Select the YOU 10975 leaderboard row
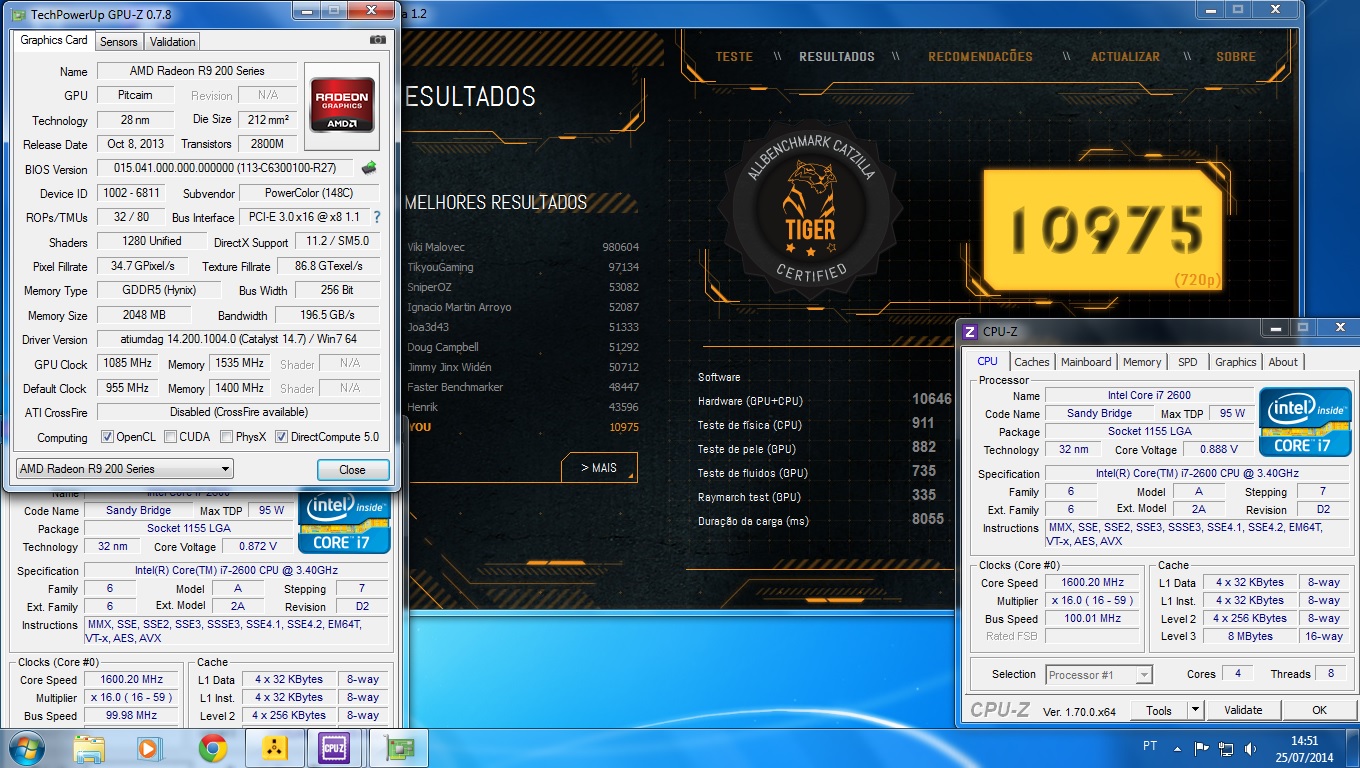The image size is (1360, 768). click(x=523, y=427)
